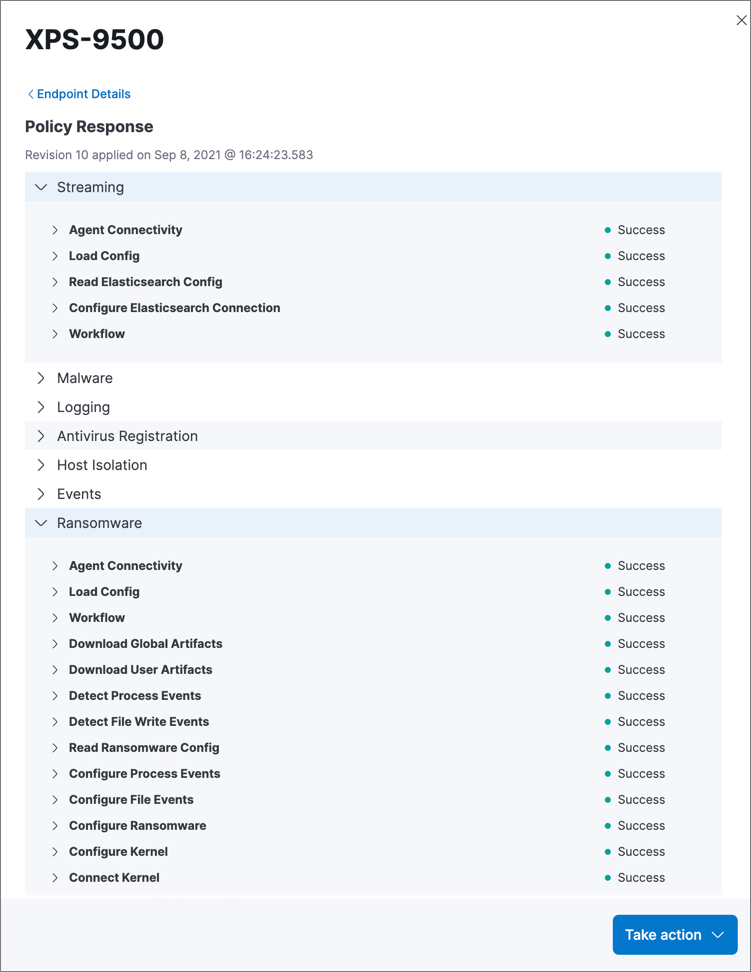Open the Take action menu

[x=675, y=934]
